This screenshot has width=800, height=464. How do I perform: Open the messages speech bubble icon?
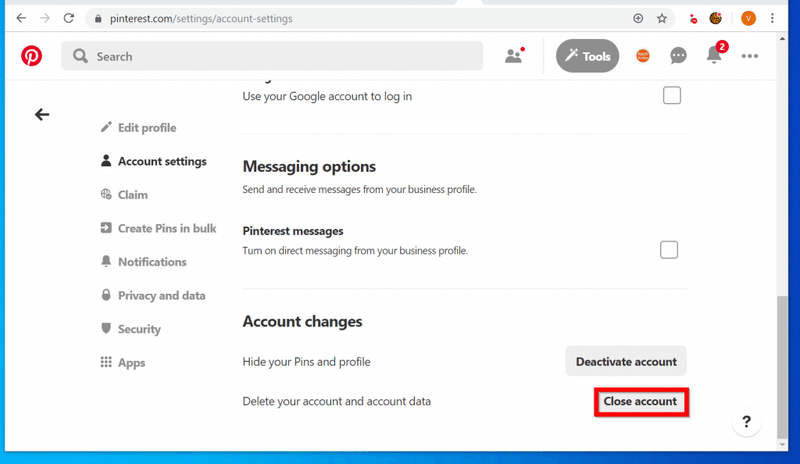click(678, 56)
